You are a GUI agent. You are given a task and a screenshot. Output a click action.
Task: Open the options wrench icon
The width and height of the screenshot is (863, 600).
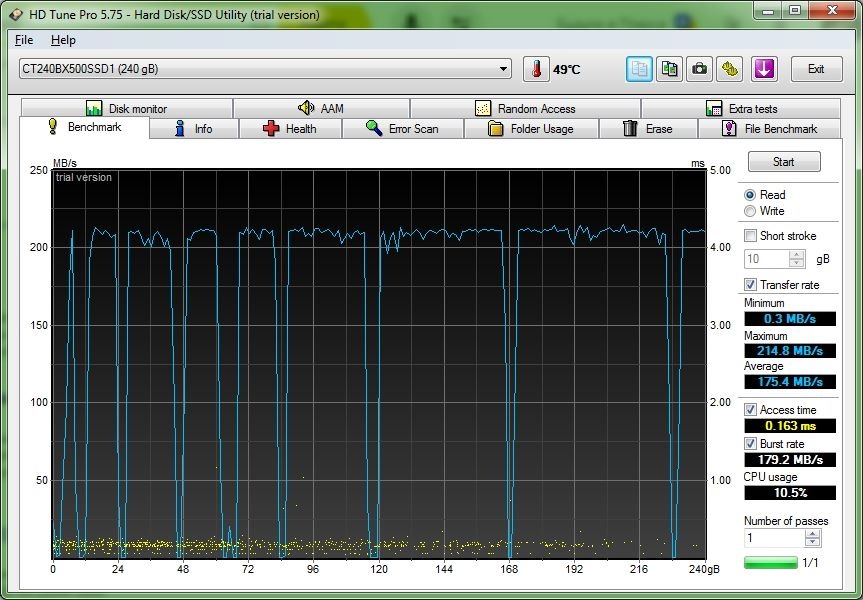click(x=732, y=69)
